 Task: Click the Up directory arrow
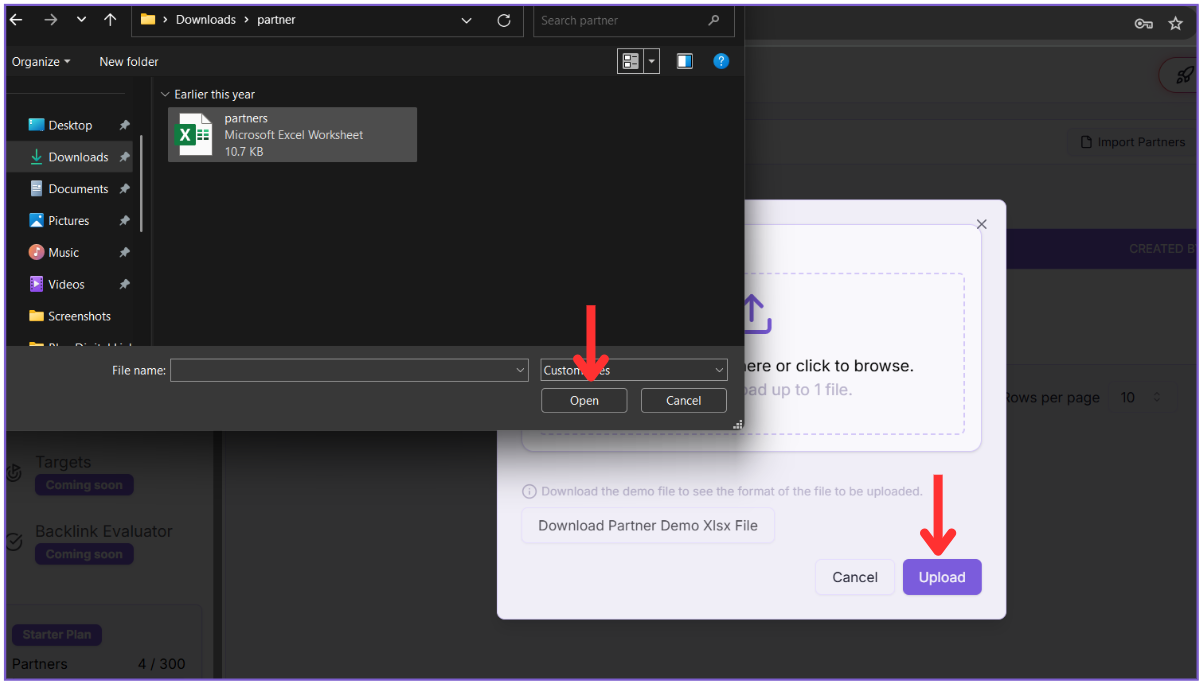click(x=110, y=20)
